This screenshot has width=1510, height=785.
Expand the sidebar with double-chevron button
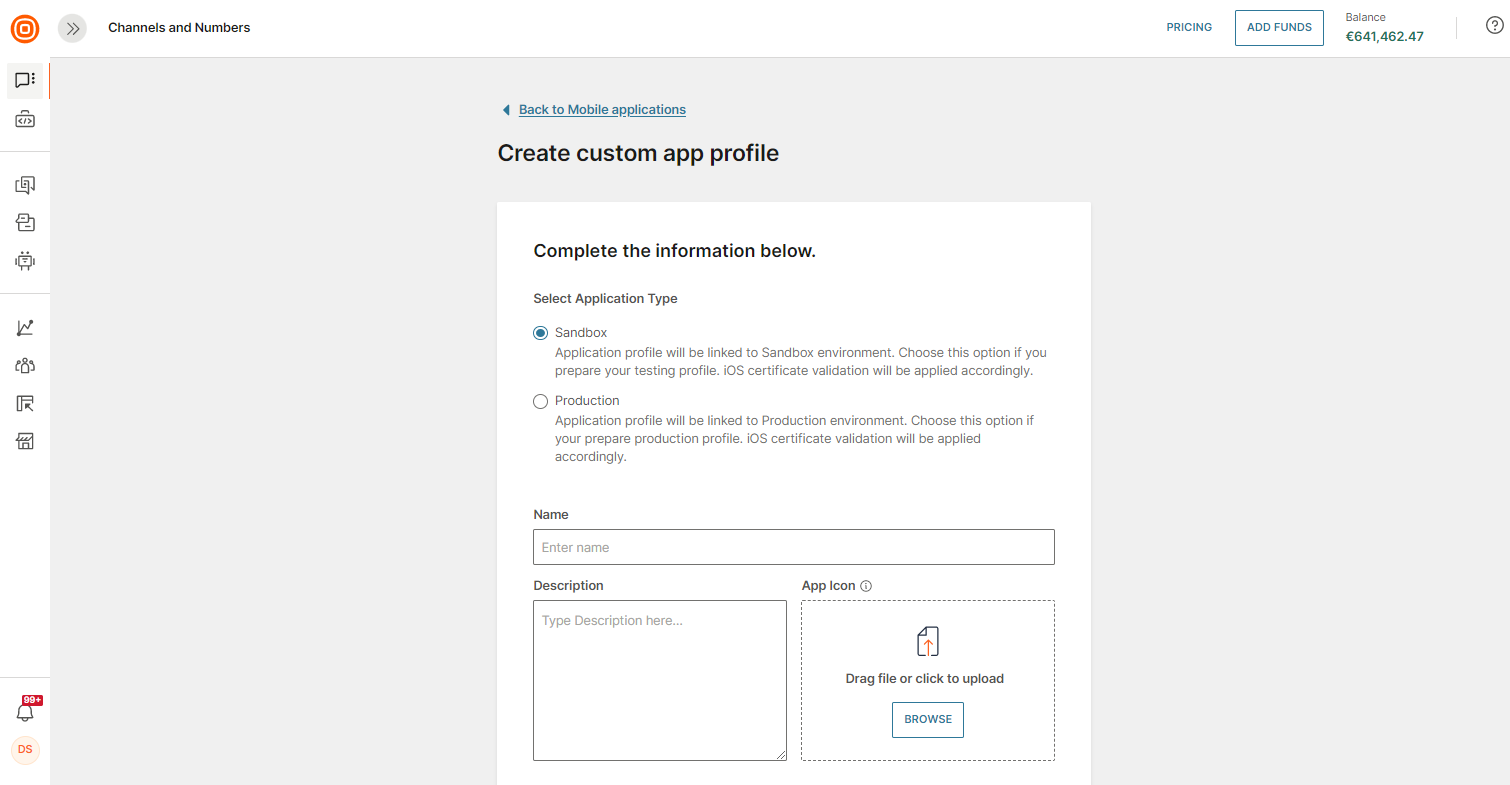(72, 29)
